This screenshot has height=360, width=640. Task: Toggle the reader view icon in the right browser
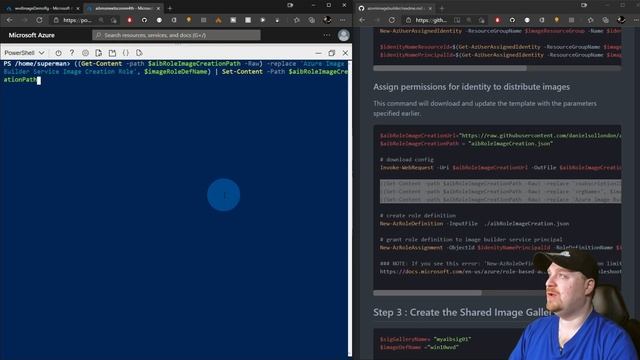point(457,20)
